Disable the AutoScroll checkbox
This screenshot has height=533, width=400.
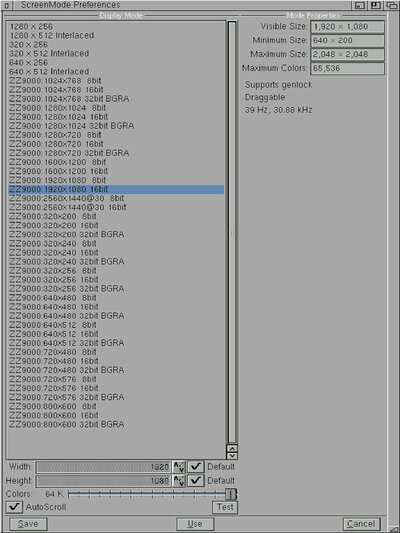point(14,507)
